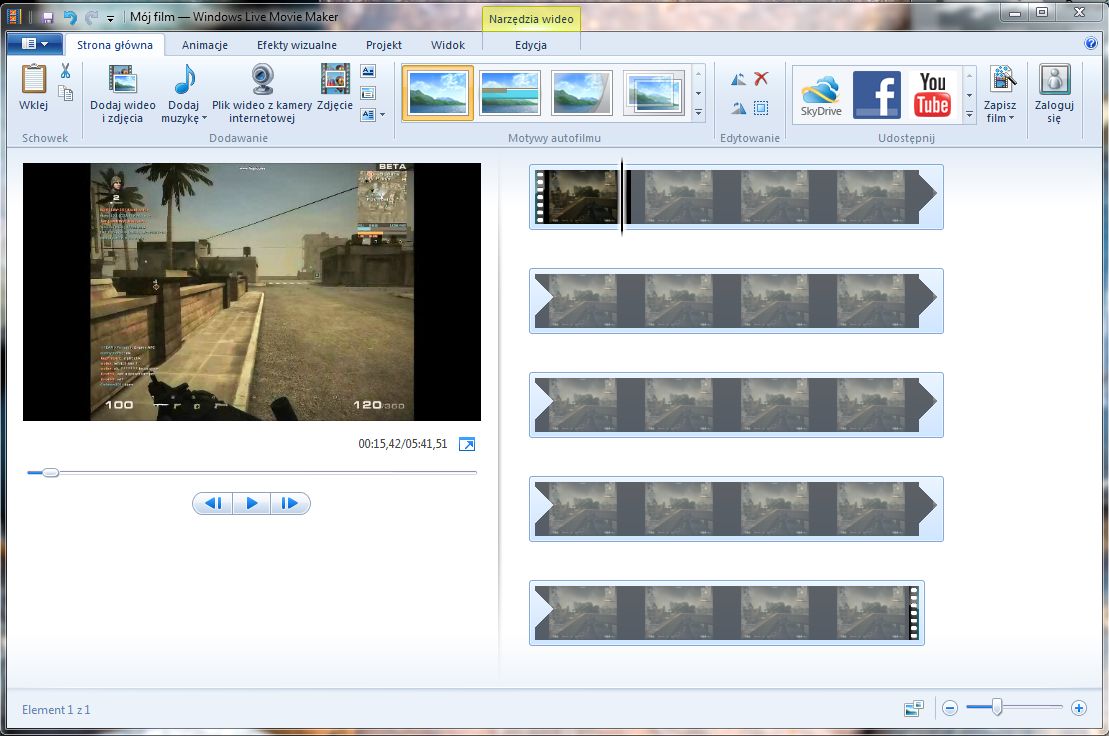1109x736 pixels.
Task: Click the help question mark icon
Action: [1091, 43]
